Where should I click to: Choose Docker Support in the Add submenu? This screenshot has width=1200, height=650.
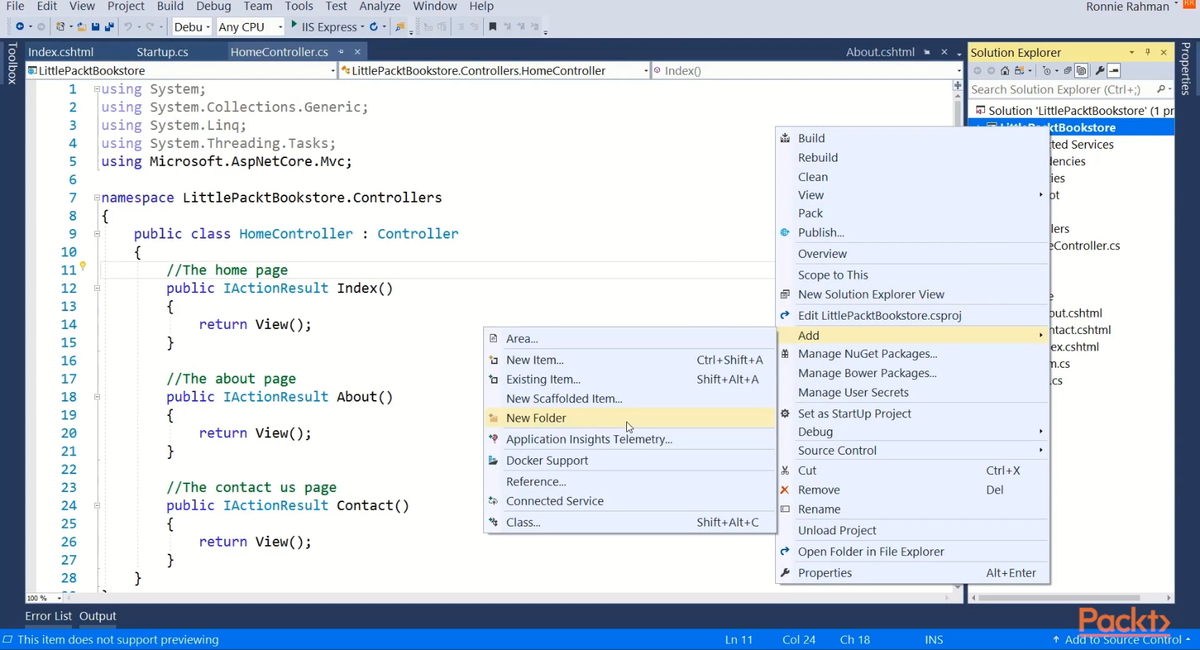[x=630, y=460]
